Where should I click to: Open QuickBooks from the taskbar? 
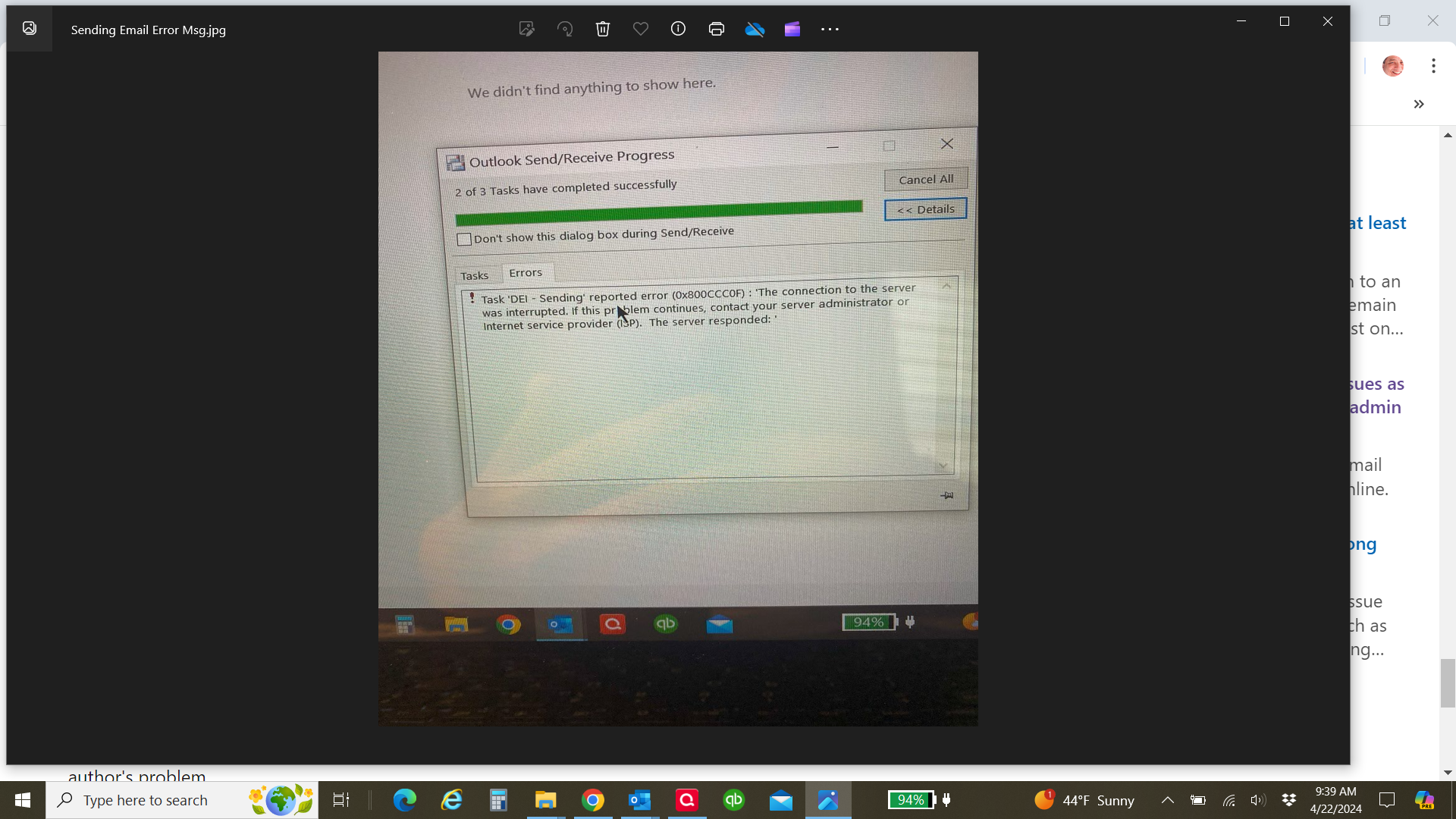(x=734, y=800)
